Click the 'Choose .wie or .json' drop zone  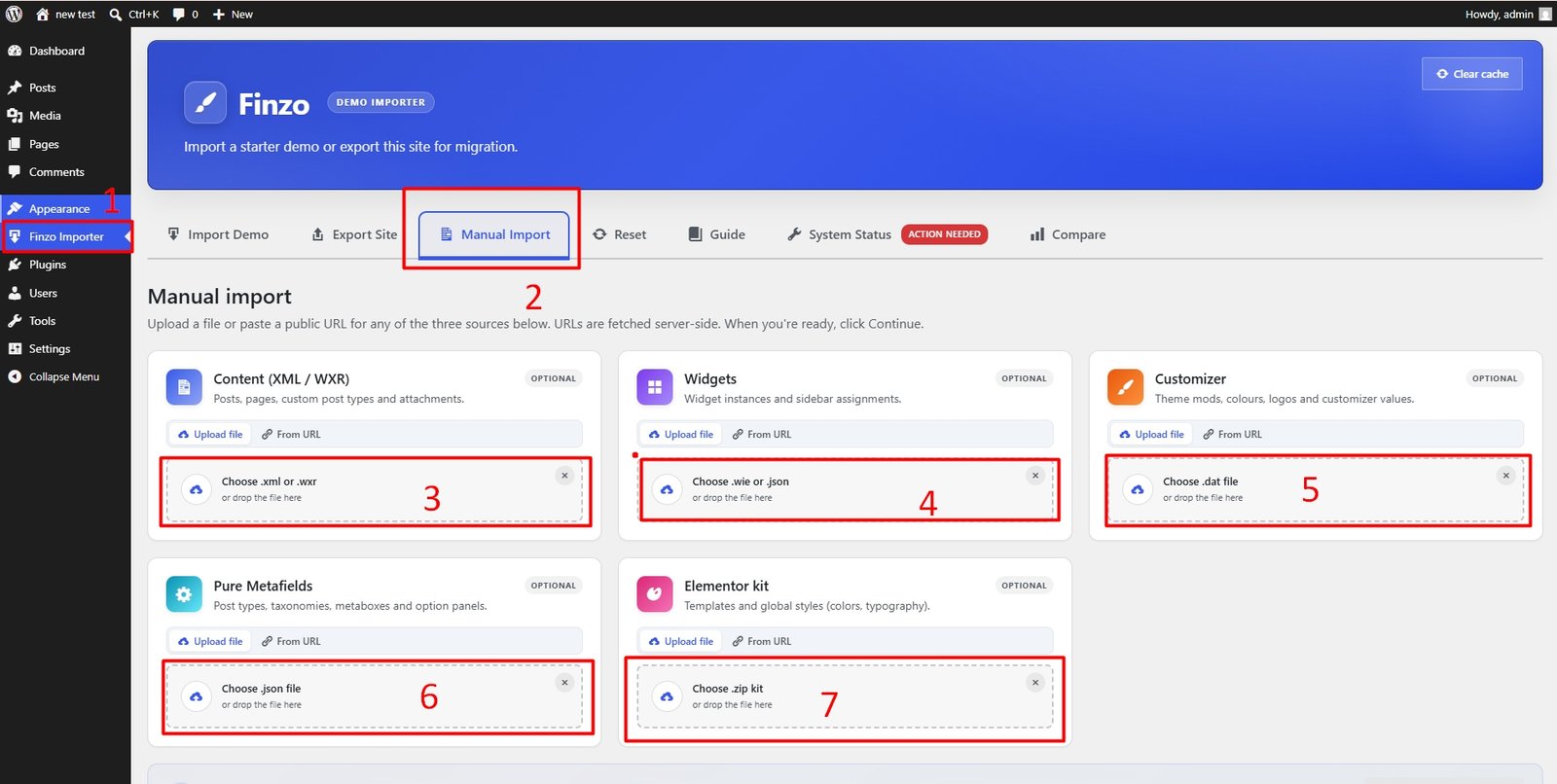tap(846, 490)
